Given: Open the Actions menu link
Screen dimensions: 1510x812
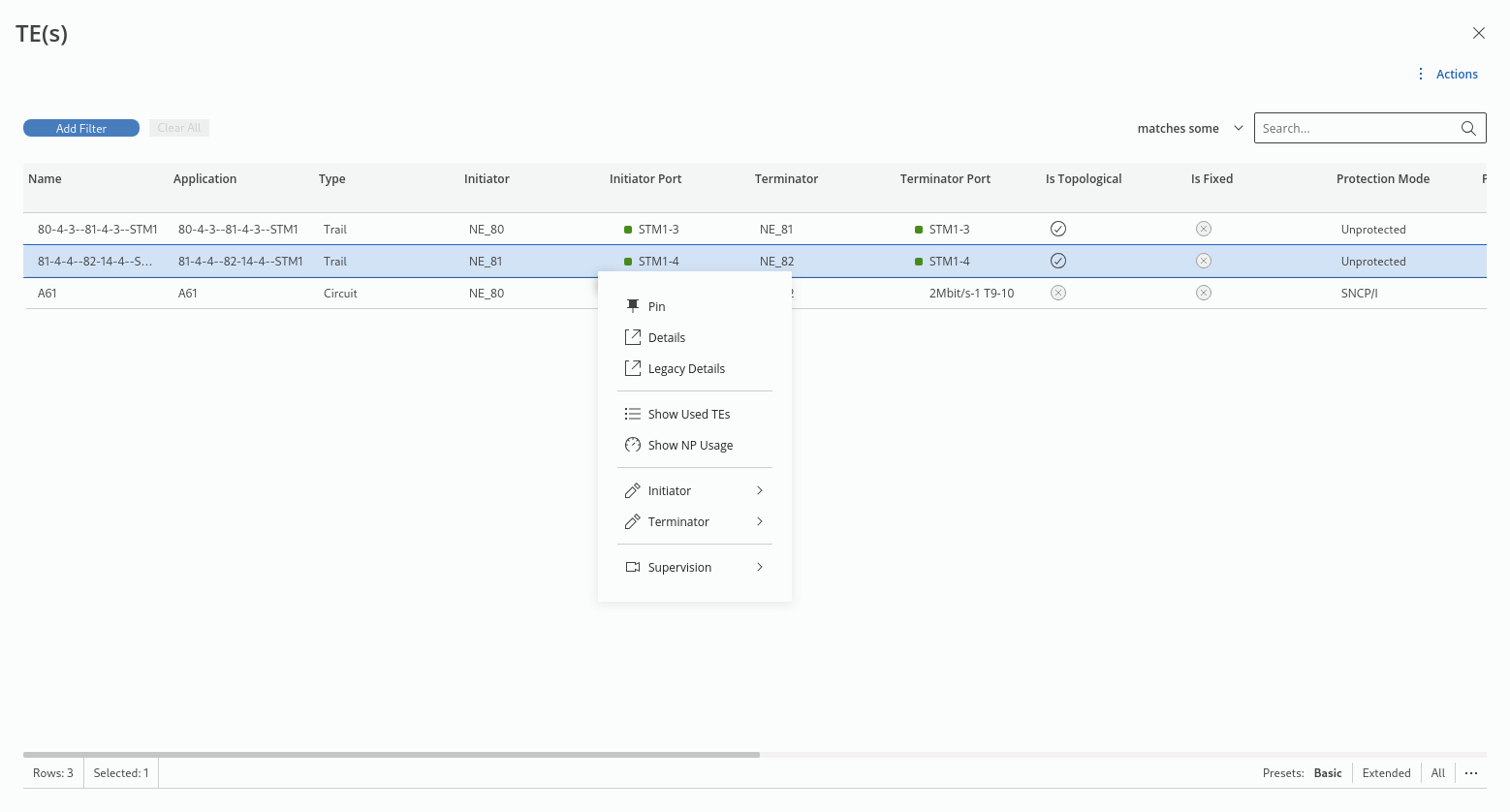Looking at the screenshot, I should 1457,74.
